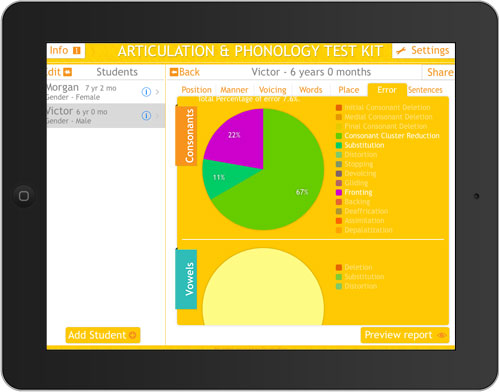Viewport: 499px width, 392px height.
Task: Open Settings with the wrench icon
Action: 401,51
